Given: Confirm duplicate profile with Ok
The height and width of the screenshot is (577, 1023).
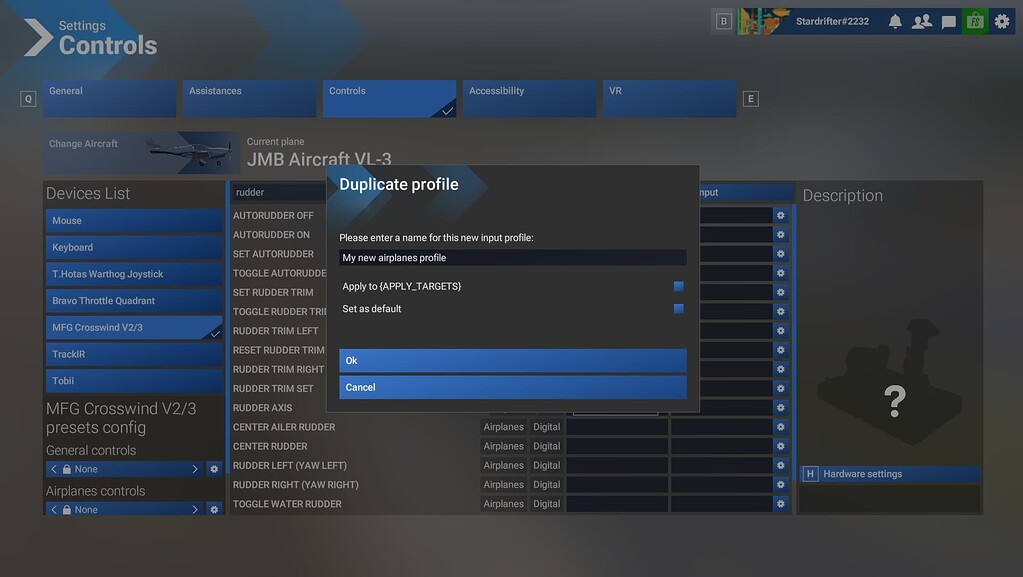Looking at the screenshot, I should pyautogui.click(x=512, y=360).
